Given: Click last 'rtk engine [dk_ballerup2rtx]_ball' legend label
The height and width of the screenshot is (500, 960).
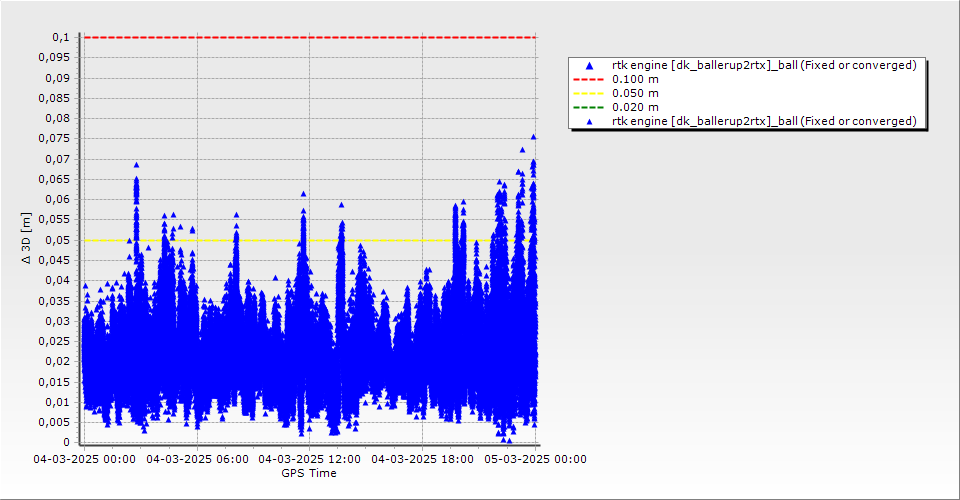Looking at the screenshot, I should (x=764, y=121).
